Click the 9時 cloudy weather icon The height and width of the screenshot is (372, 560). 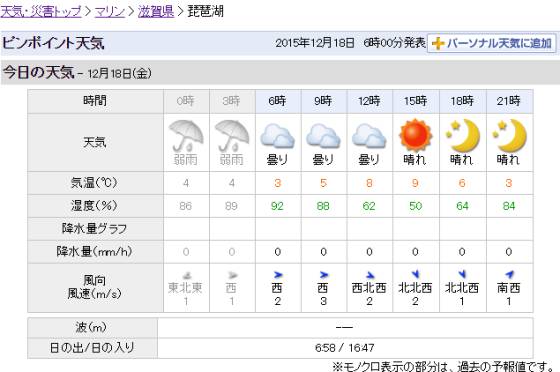pos(323,136)
